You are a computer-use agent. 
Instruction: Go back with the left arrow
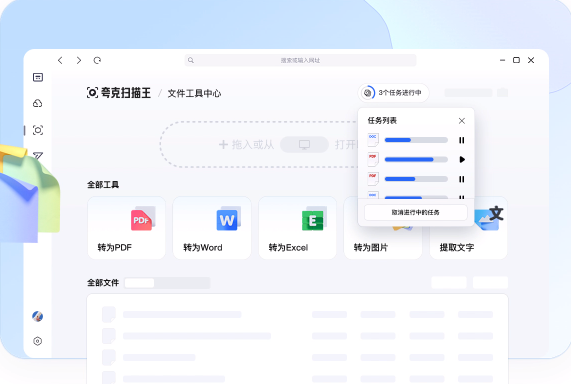click(x=60, y=60)
